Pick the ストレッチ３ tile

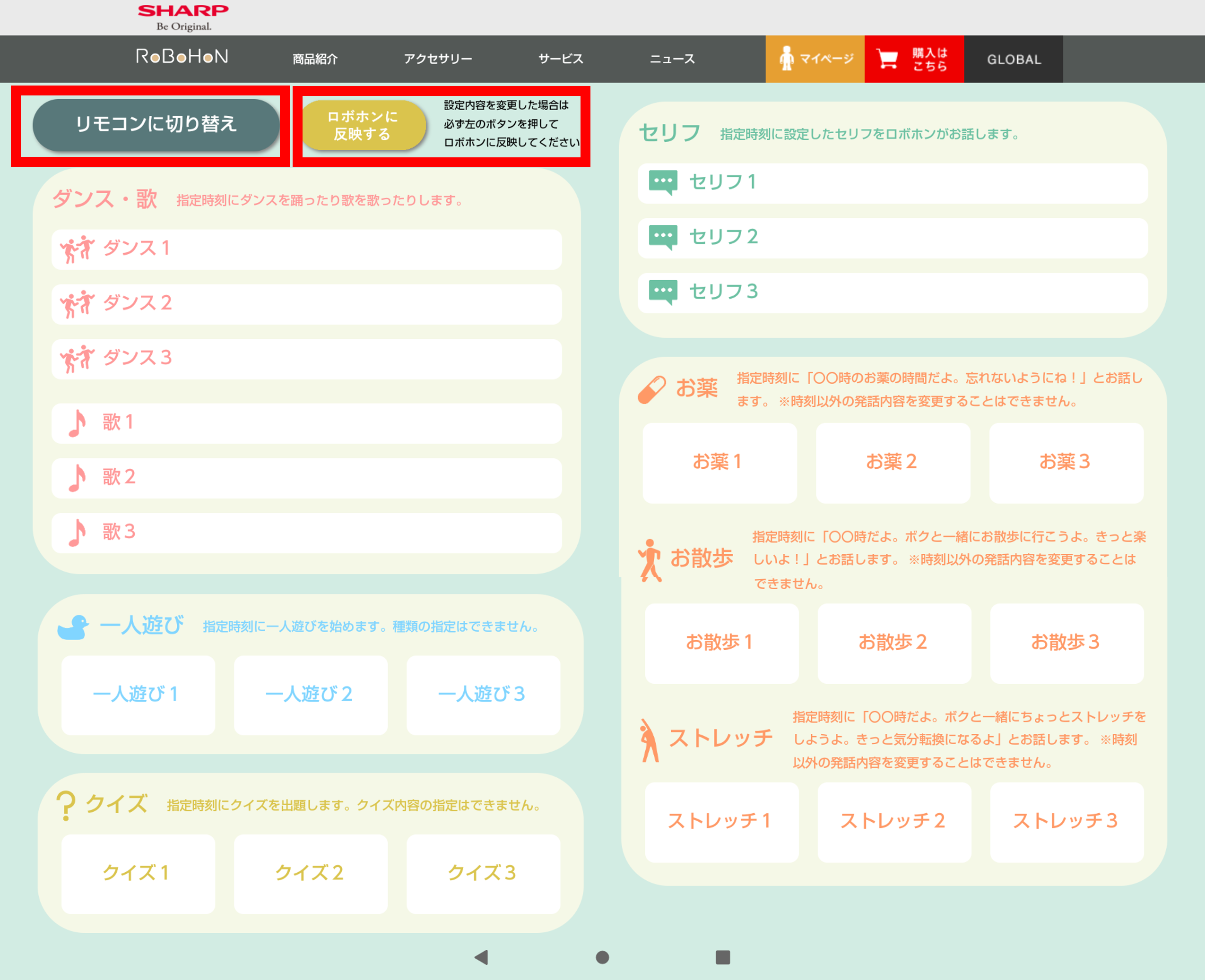click(1067, 822)
